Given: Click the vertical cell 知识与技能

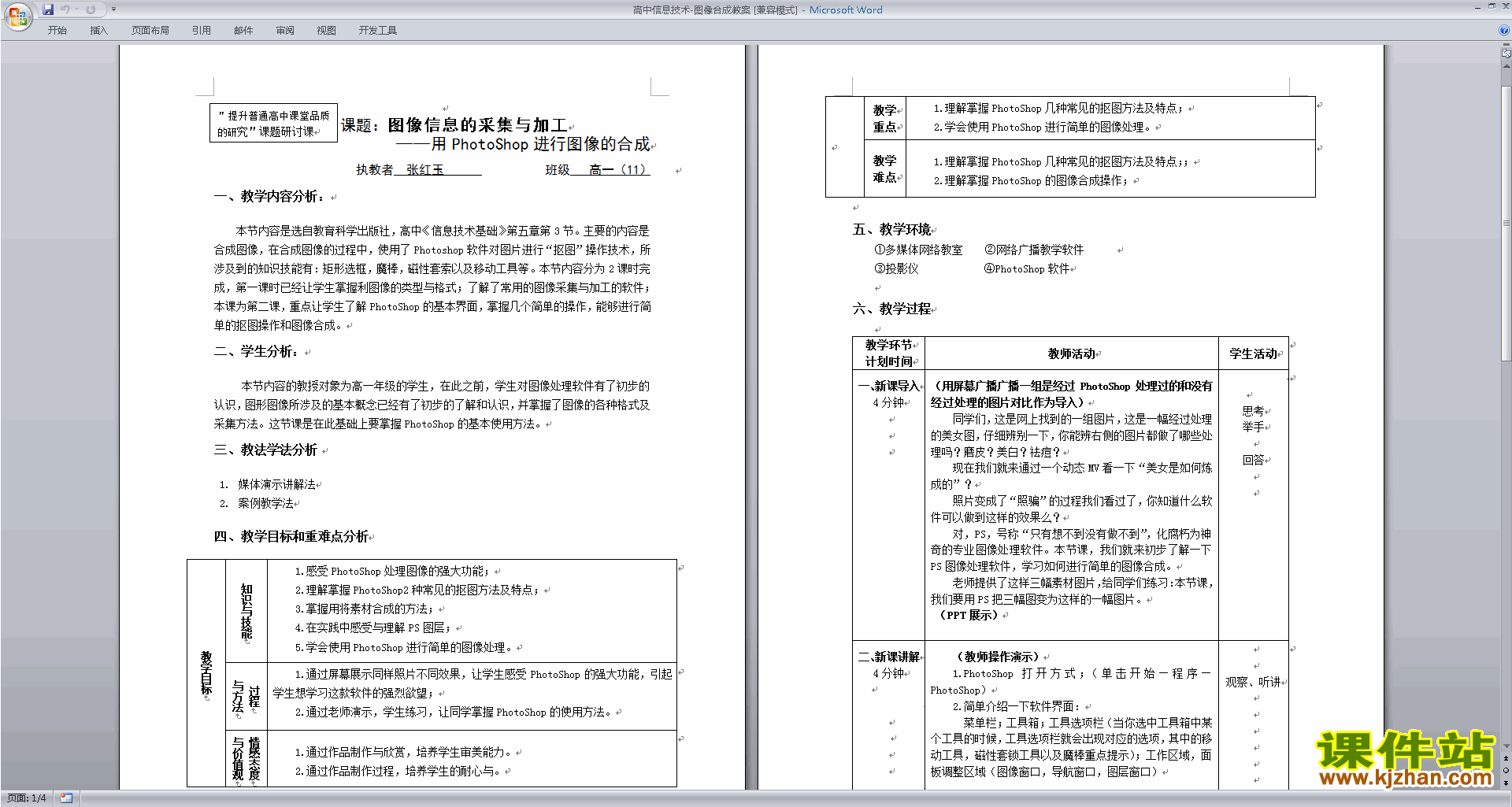Looking at the screenshot, I should pyautogui.click(x=246, y=611).
